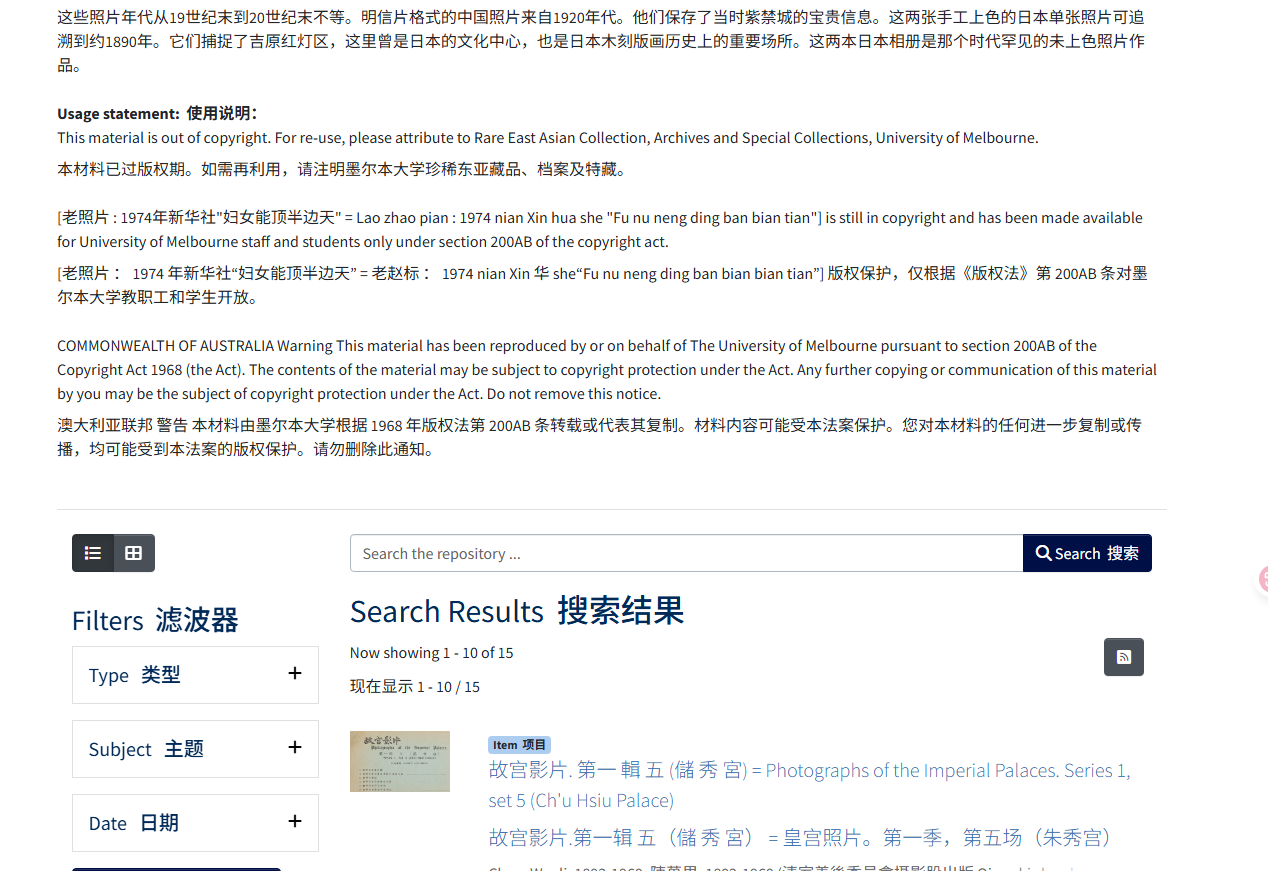Click the magnifying glass search icon
The image size is (1268, 871).
pos(1043,553)
